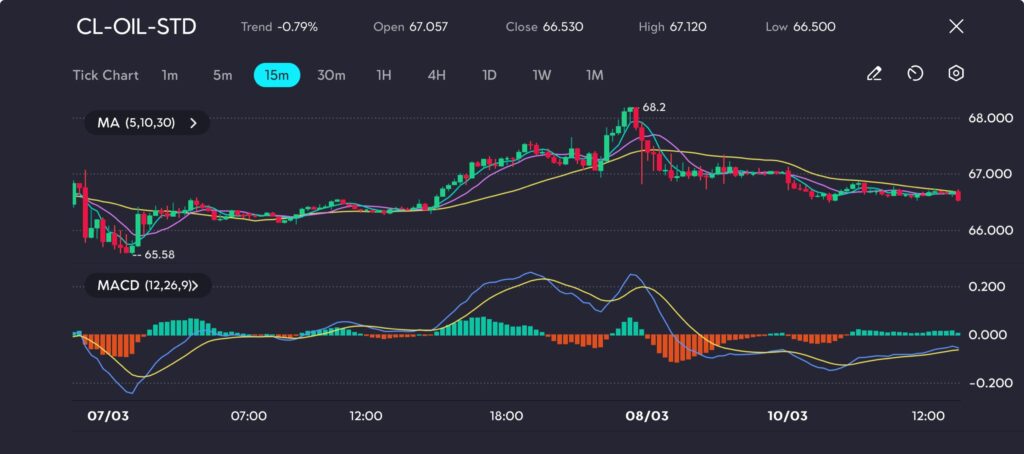The height and width of the screenshot is (454, 1024).
Task: Expand the MA (5,10,30) indicator settings
Action: [147, 123]
